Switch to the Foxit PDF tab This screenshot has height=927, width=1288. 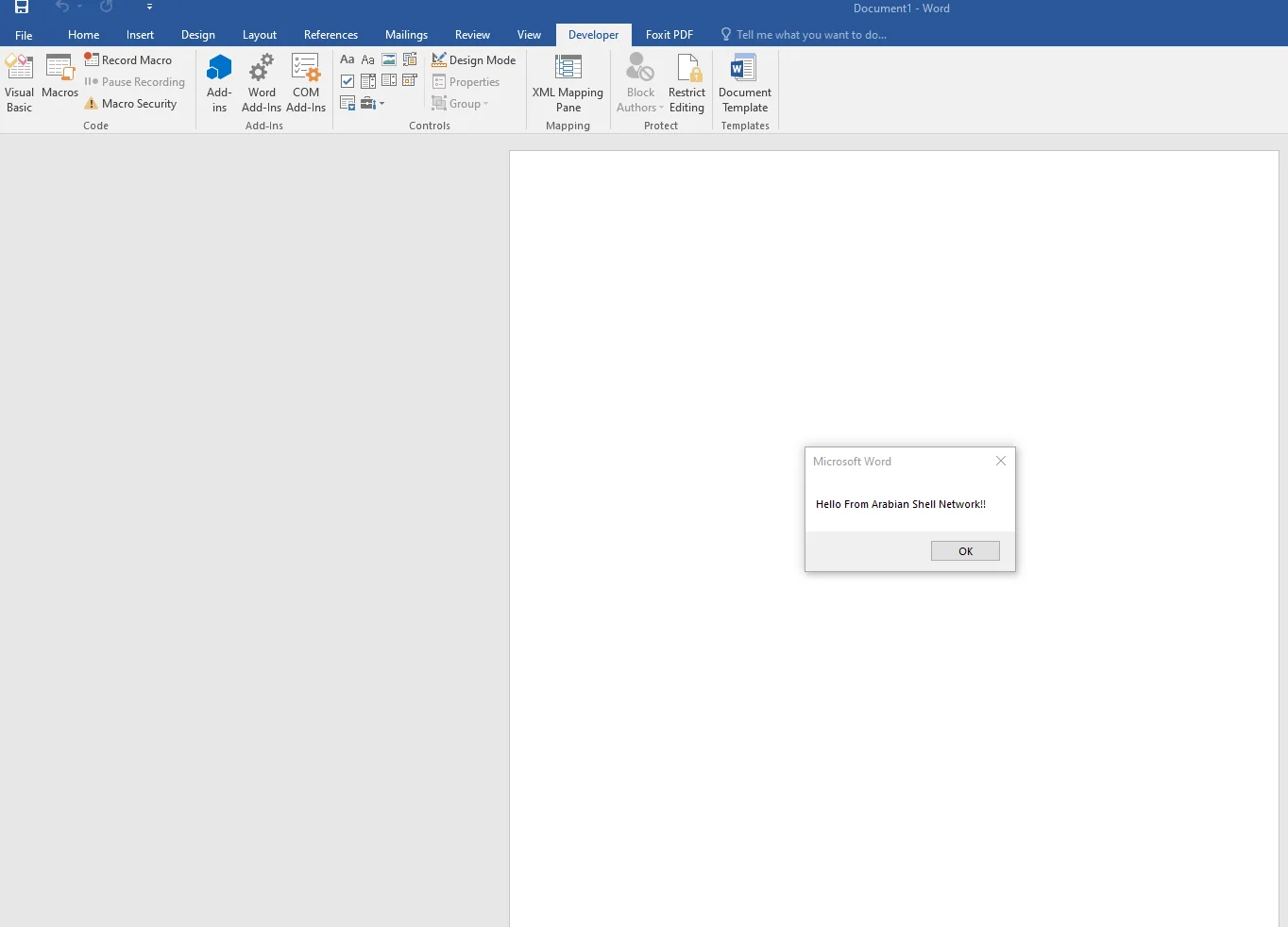[x=669, y=35]
